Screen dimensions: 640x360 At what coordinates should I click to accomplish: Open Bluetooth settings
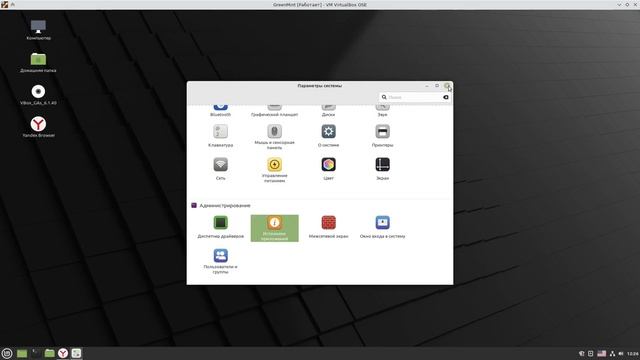point(220,110)
